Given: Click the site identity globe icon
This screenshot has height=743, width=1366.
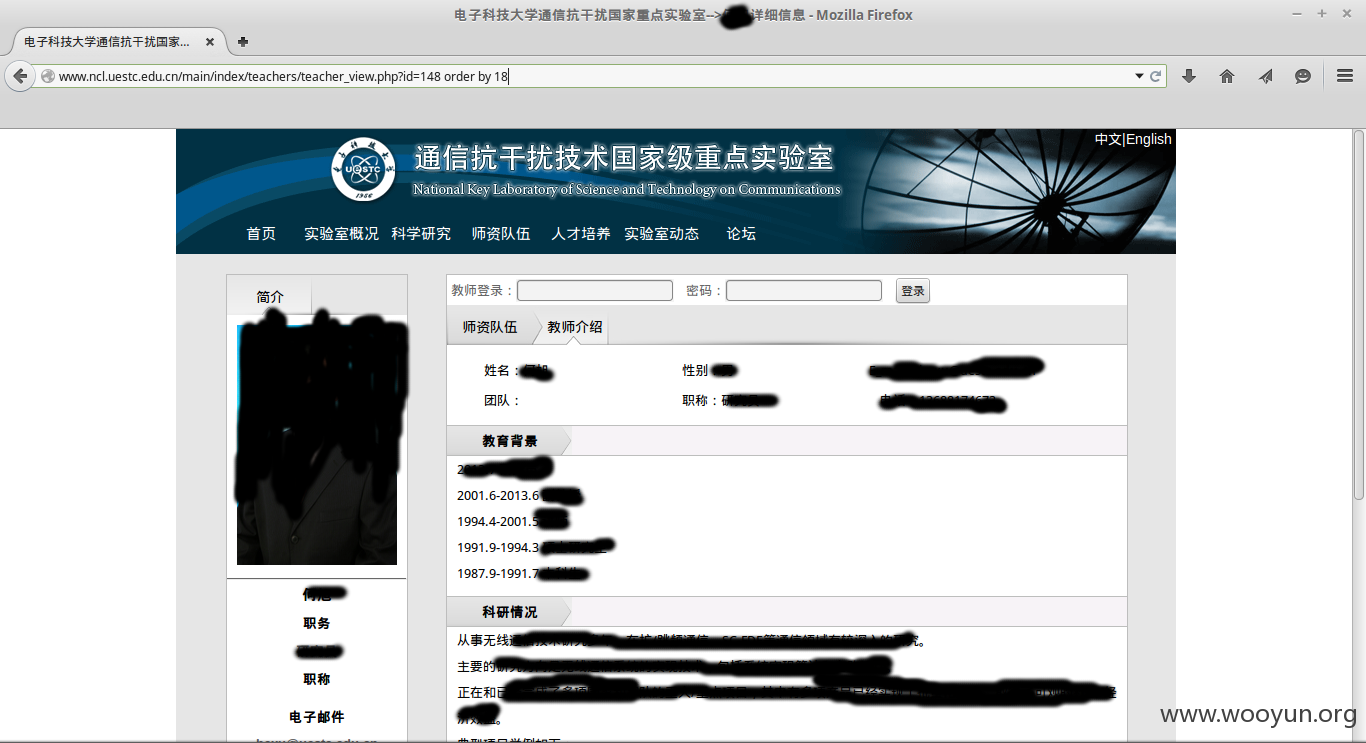Looking at the screenshot, I should (x=47, y=76).
